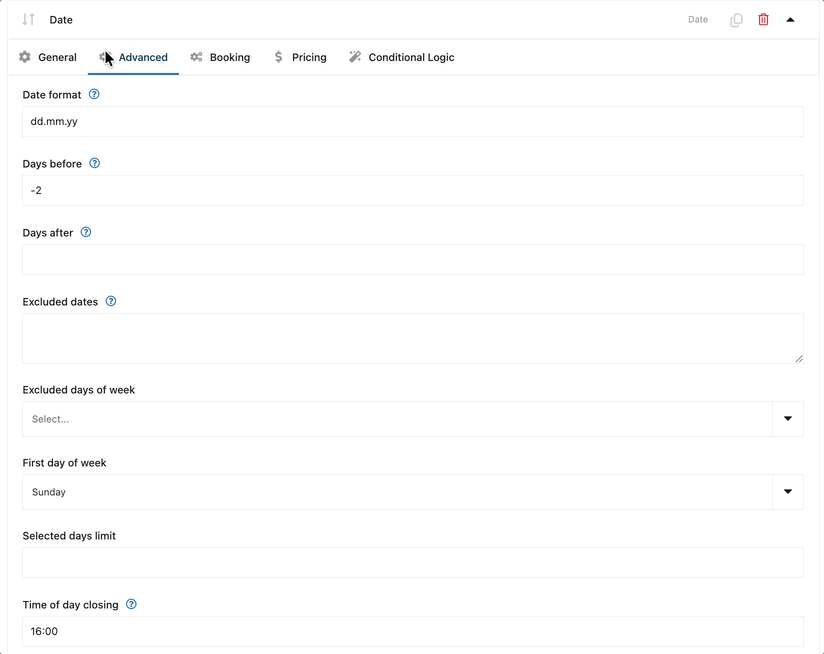This screenshot has width=824, height=654.
Task: Click the Selected days limit input field
Action: click(412, 562)
